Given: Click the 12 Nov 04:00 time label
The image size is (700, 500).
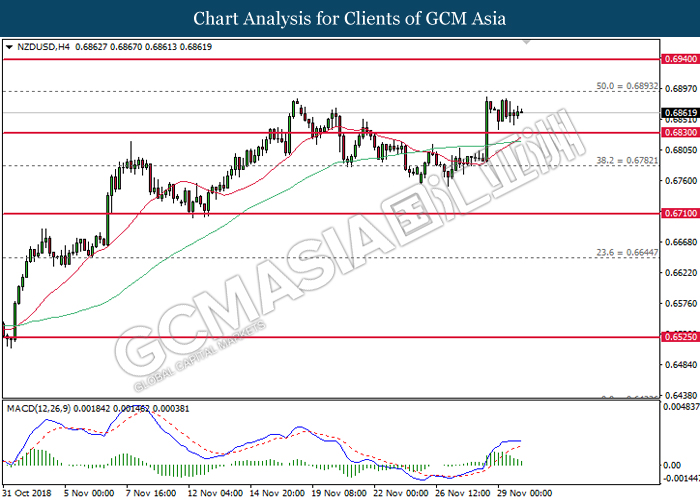Looking at the screenshot, I should point(215,493).
